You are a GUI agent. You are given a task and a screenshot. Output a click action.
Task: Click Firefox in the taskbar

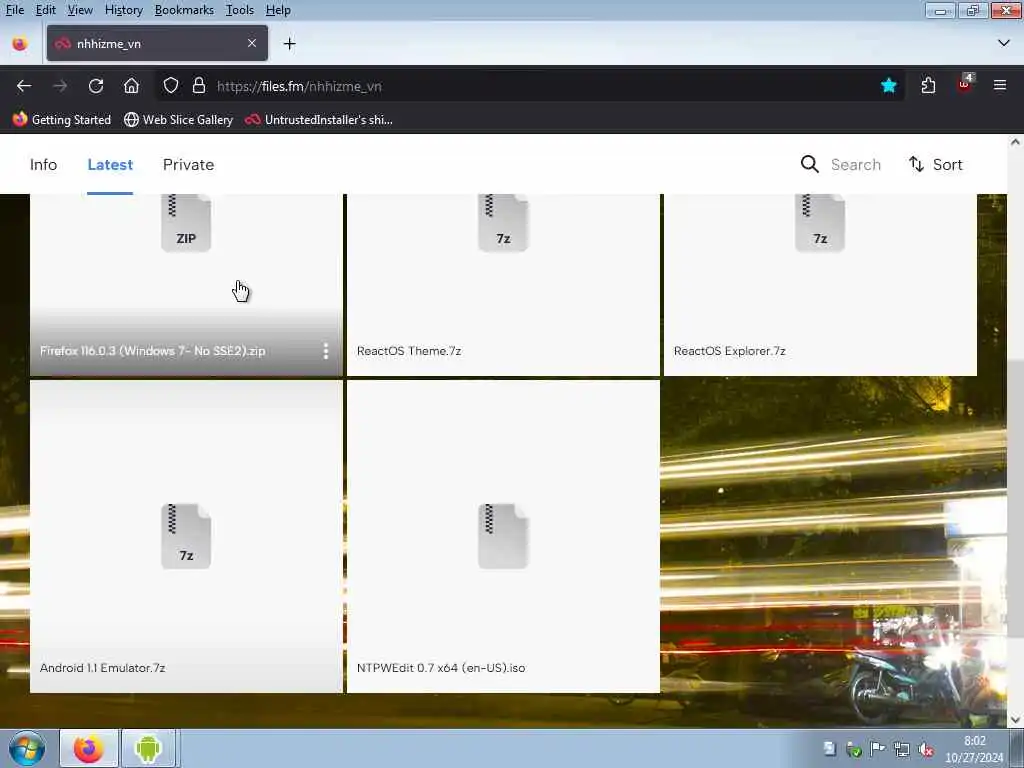coord(89,748)
